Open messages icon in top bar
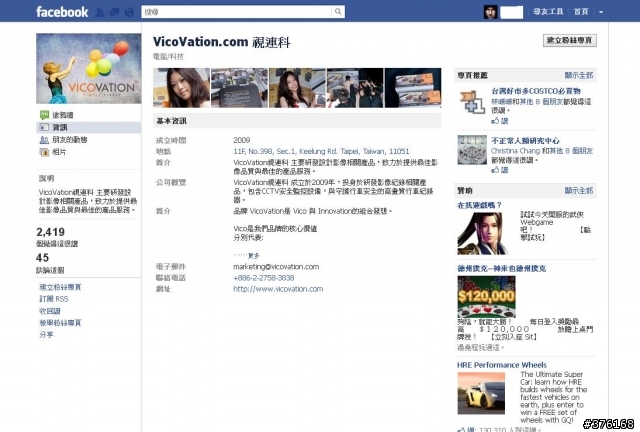 coord(114,13)
